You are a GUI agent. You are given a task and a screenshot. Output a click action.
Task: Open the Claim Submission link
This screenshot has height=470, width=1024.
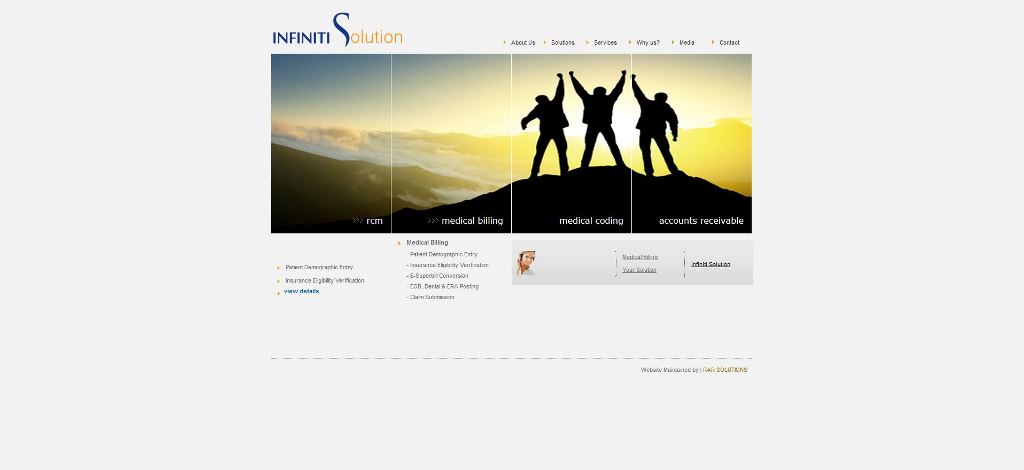432,297
